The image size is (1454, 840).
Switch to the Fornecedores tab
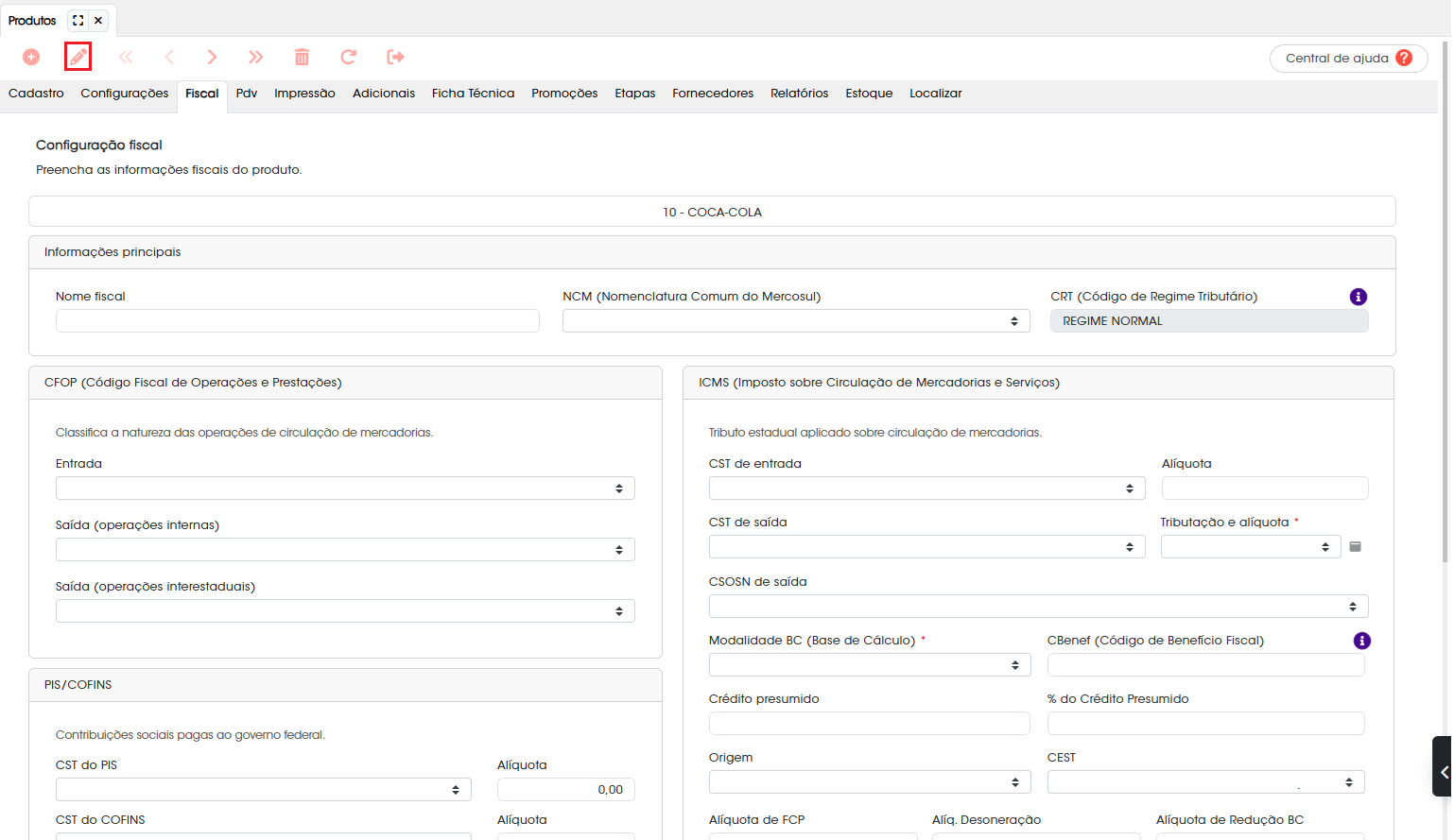tap(713, 94)
